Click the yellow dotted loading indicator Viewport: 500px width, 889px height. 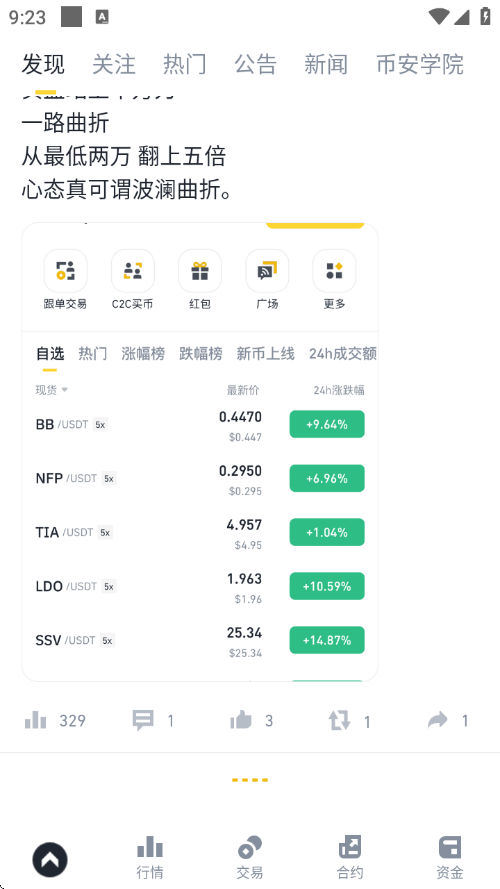250,780
